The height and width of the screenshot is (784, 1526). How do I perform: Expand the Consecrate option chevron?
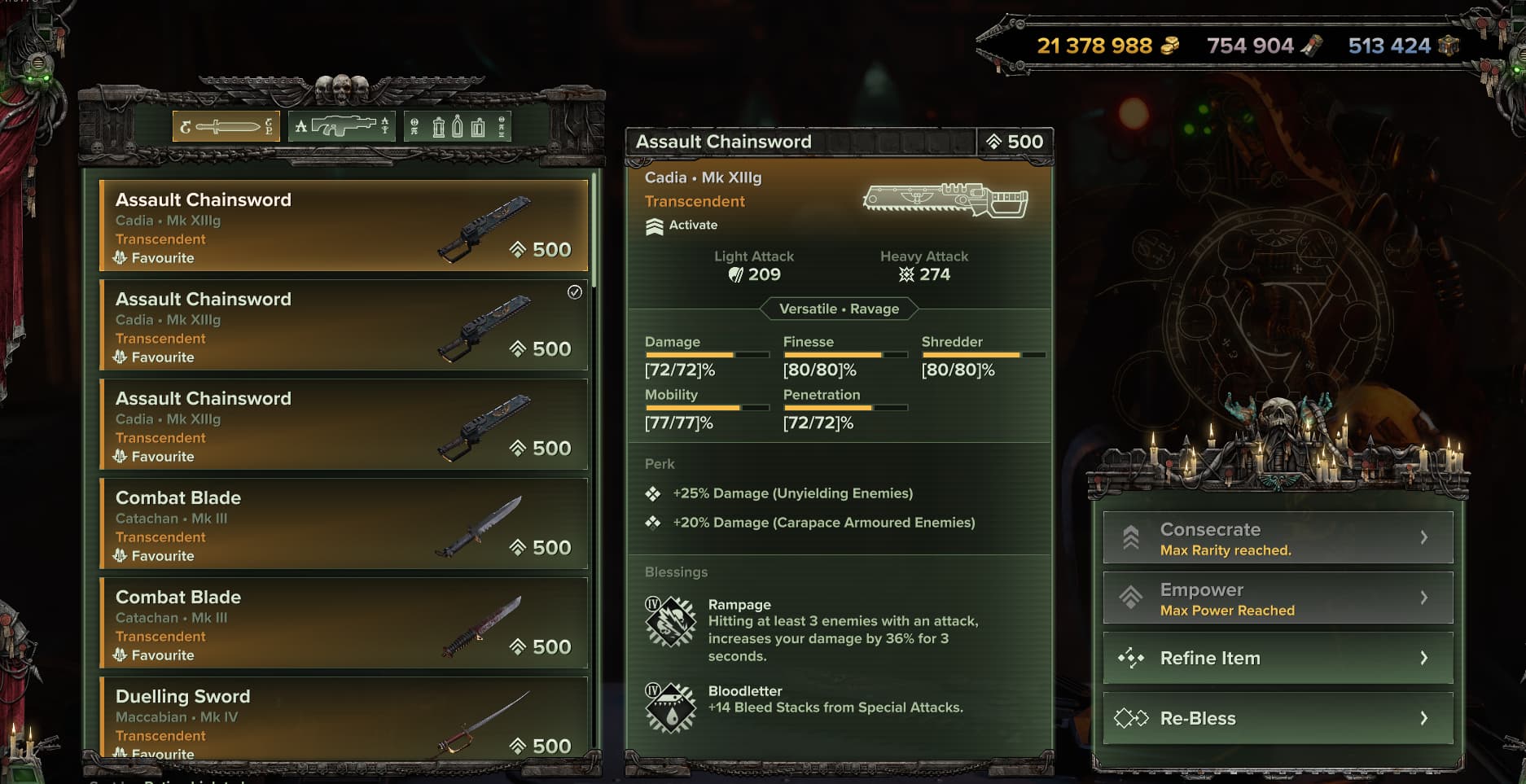click(x=1424, y=537)
